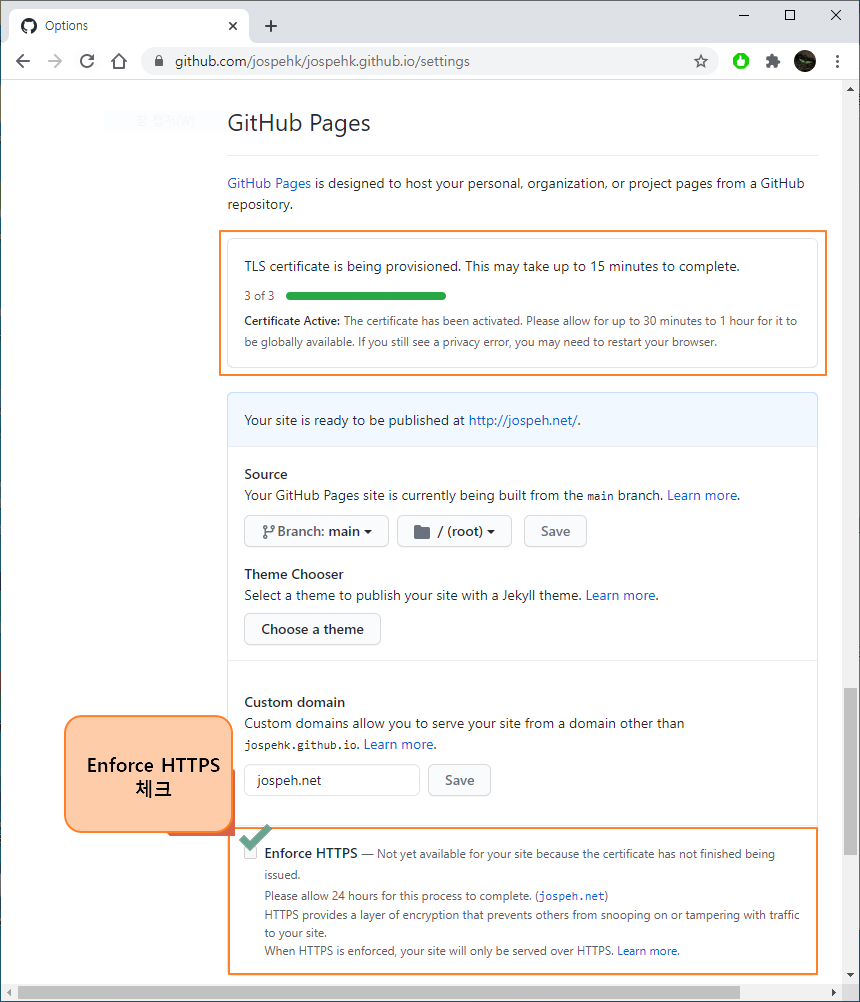Reload the settings page
This screenshot has width=860, height=1002.
pyautogui.click(x=87, y=61)
